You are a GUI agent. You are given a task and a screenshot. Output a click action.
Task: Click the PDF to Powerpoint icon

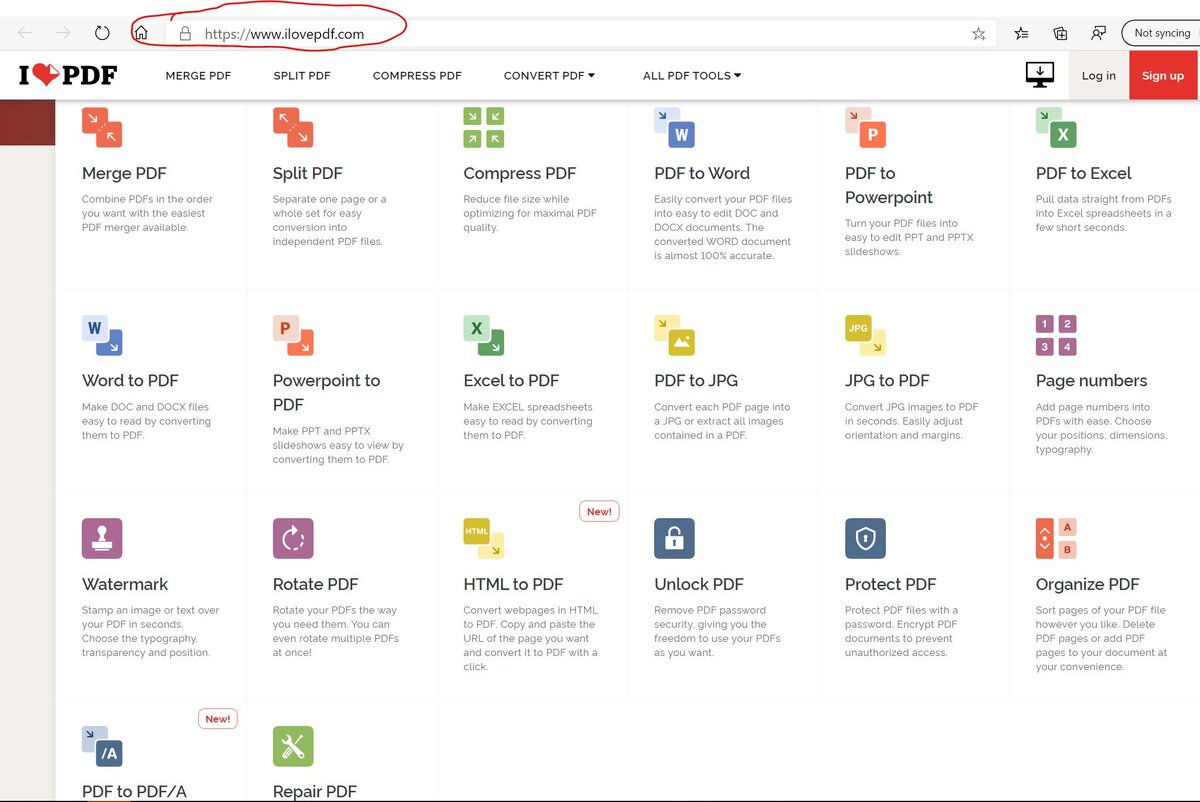866,128
